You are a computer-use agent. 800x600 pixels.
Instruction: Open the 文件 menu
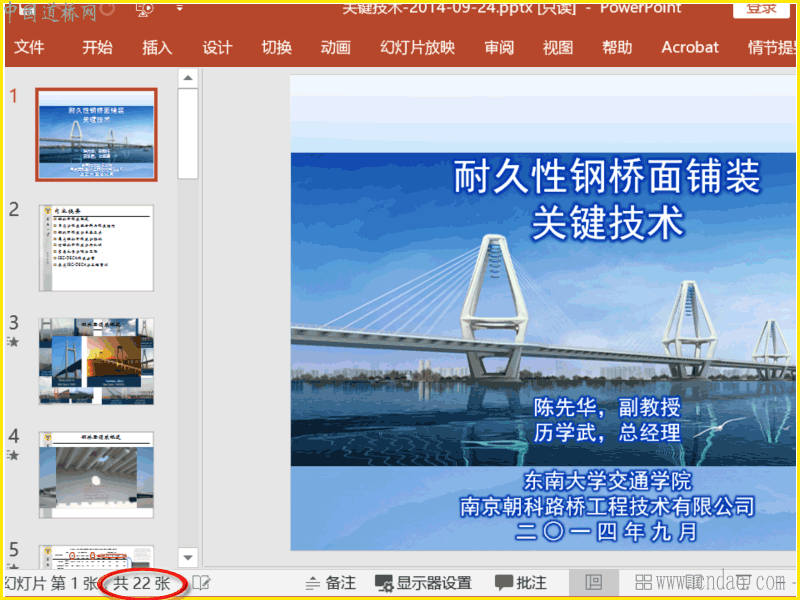(29, 47)
